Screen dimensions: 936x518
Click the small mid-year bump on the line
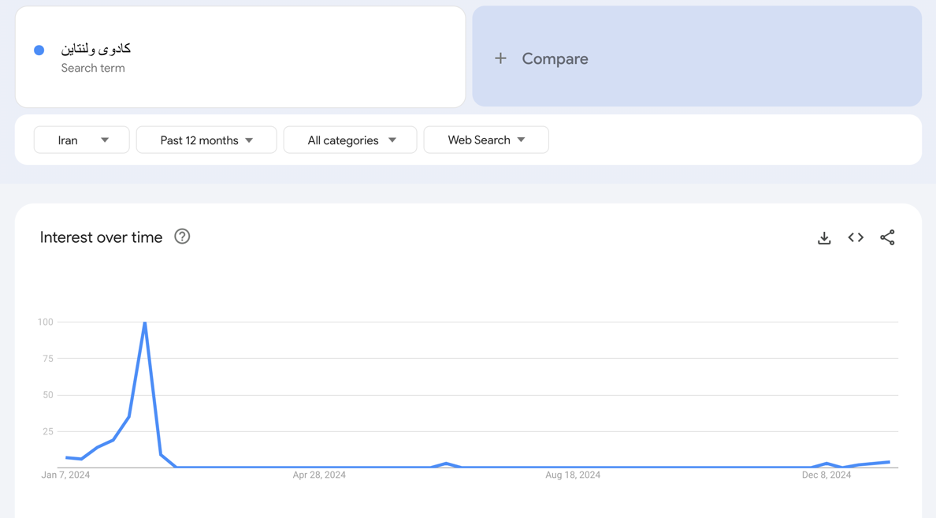[446, 464]
